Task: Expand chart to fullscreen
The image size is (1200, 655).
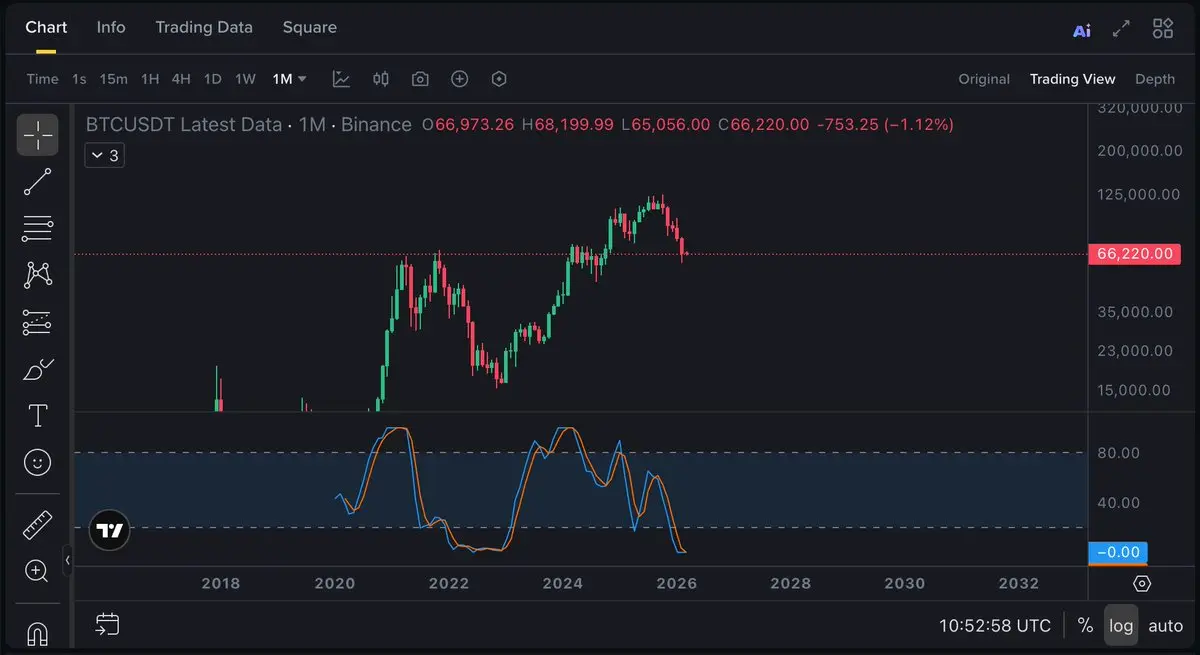Action: point(1122,29)
